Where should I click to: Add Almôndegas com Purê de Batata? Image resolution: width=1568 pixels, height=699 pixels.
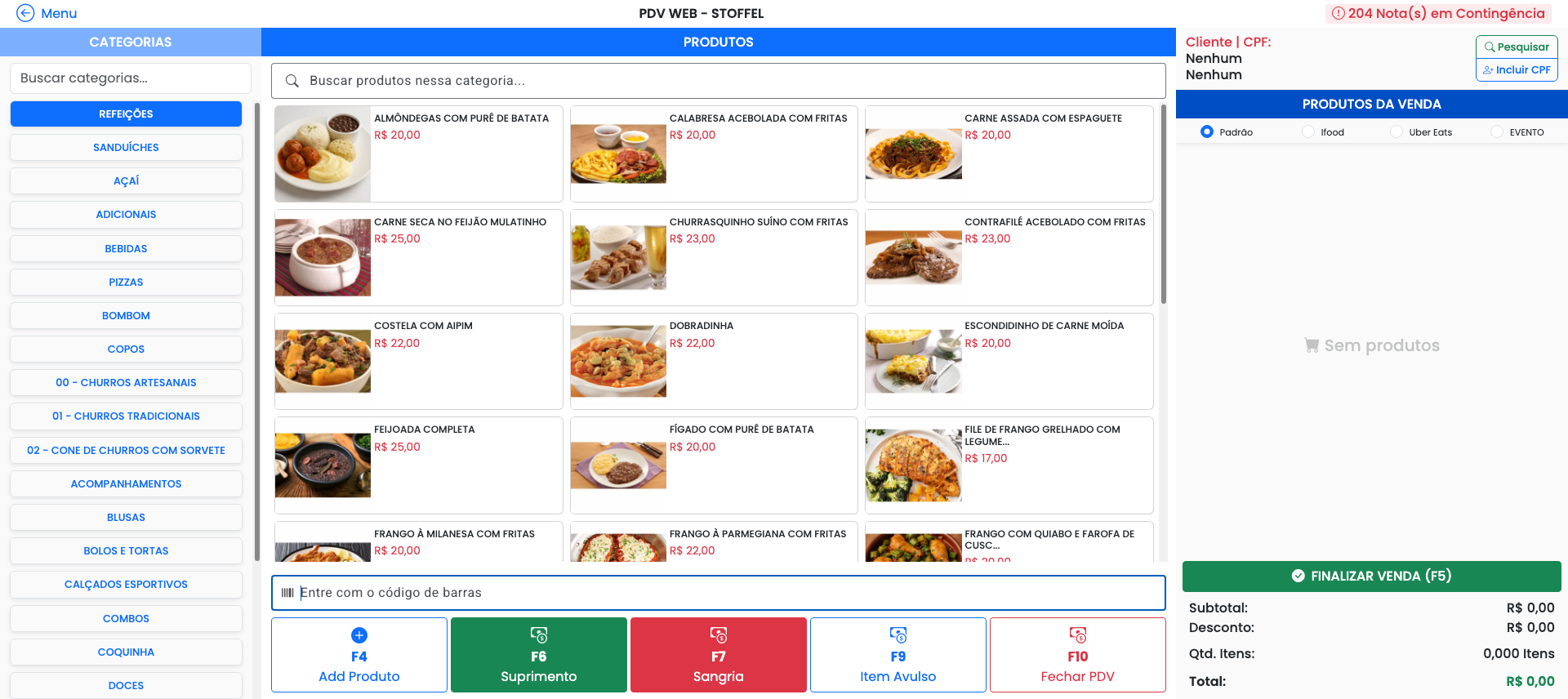coord(419,154)
